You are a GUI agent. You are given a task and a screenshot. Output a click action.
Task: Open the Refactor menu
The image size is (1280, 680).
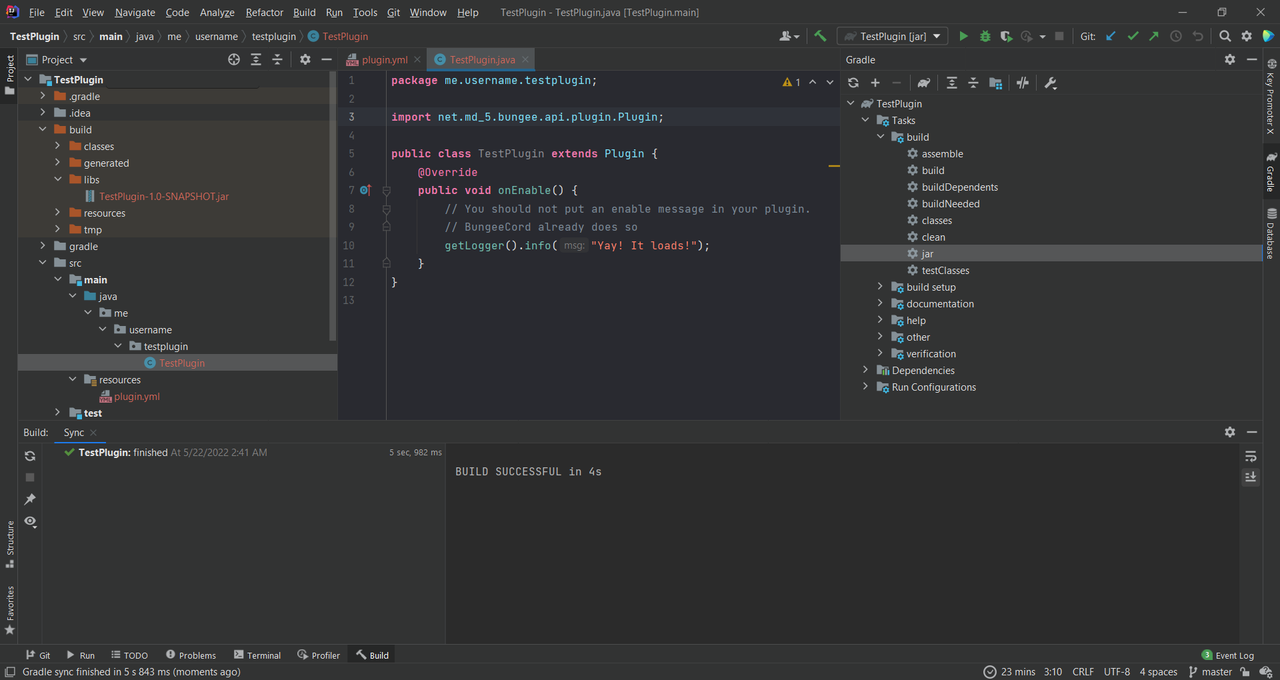[264, 12]
